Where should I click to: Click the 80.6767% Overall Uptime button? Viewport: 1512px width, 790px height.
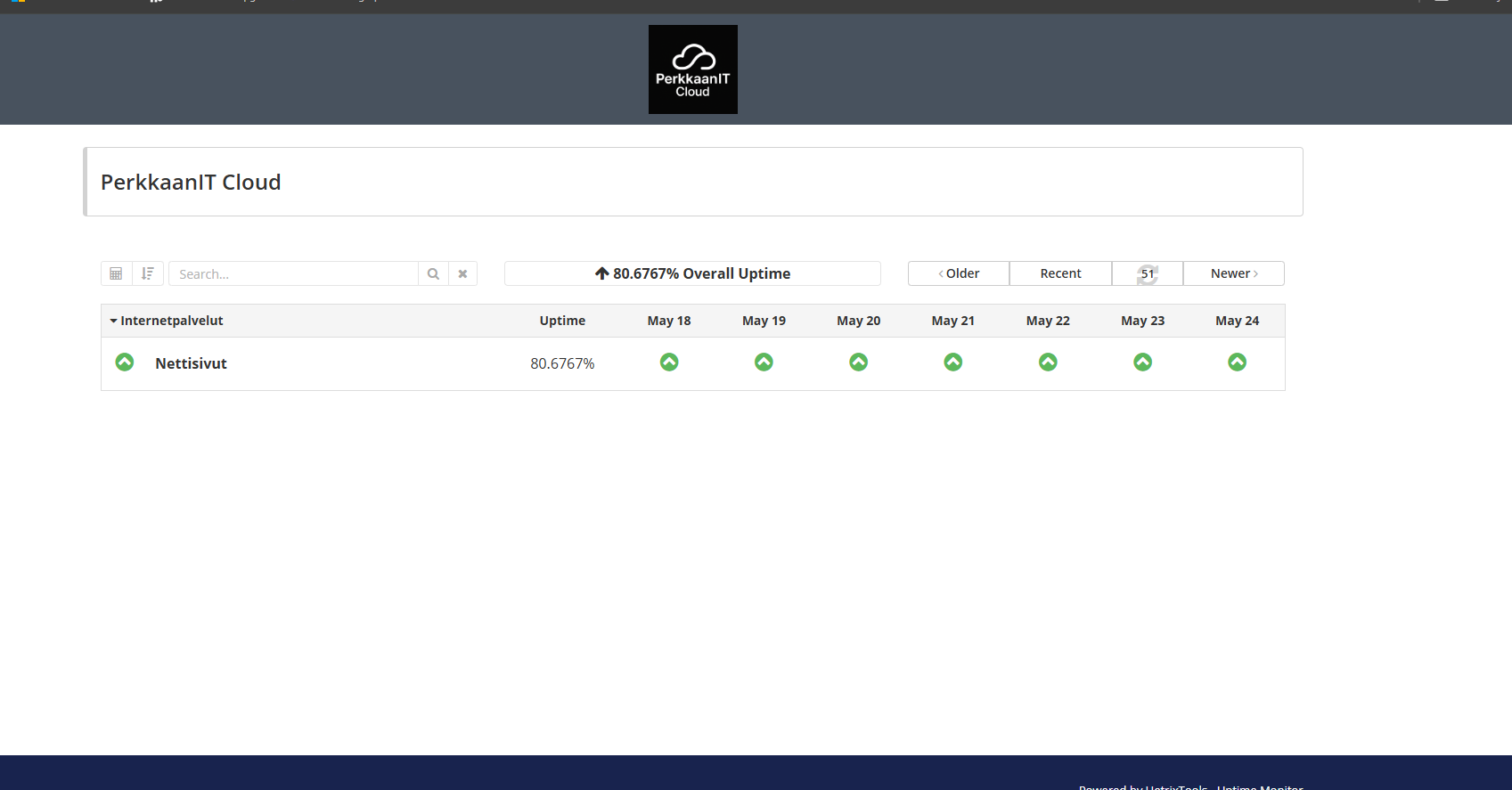coord(692,273)
